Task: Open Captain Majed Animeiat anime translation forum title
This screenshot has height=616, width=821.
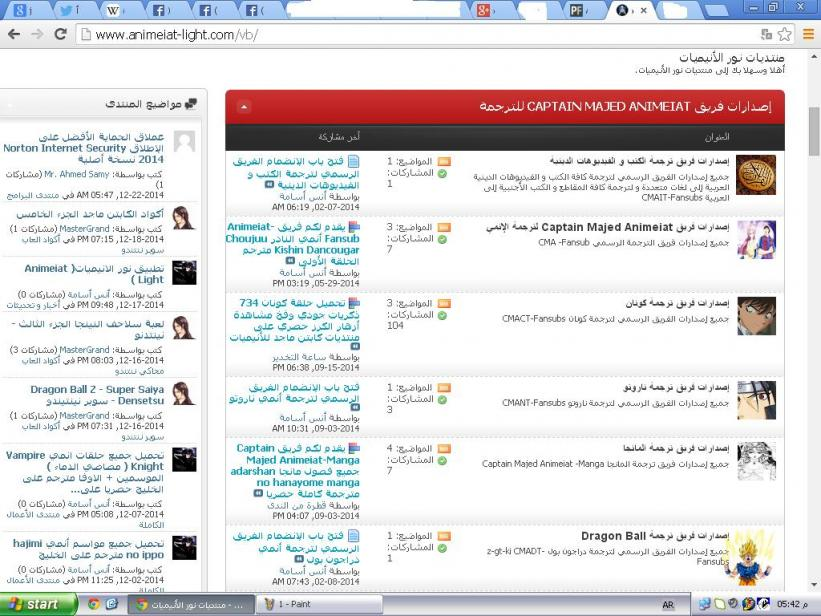Action: click(x=607, y=227)
